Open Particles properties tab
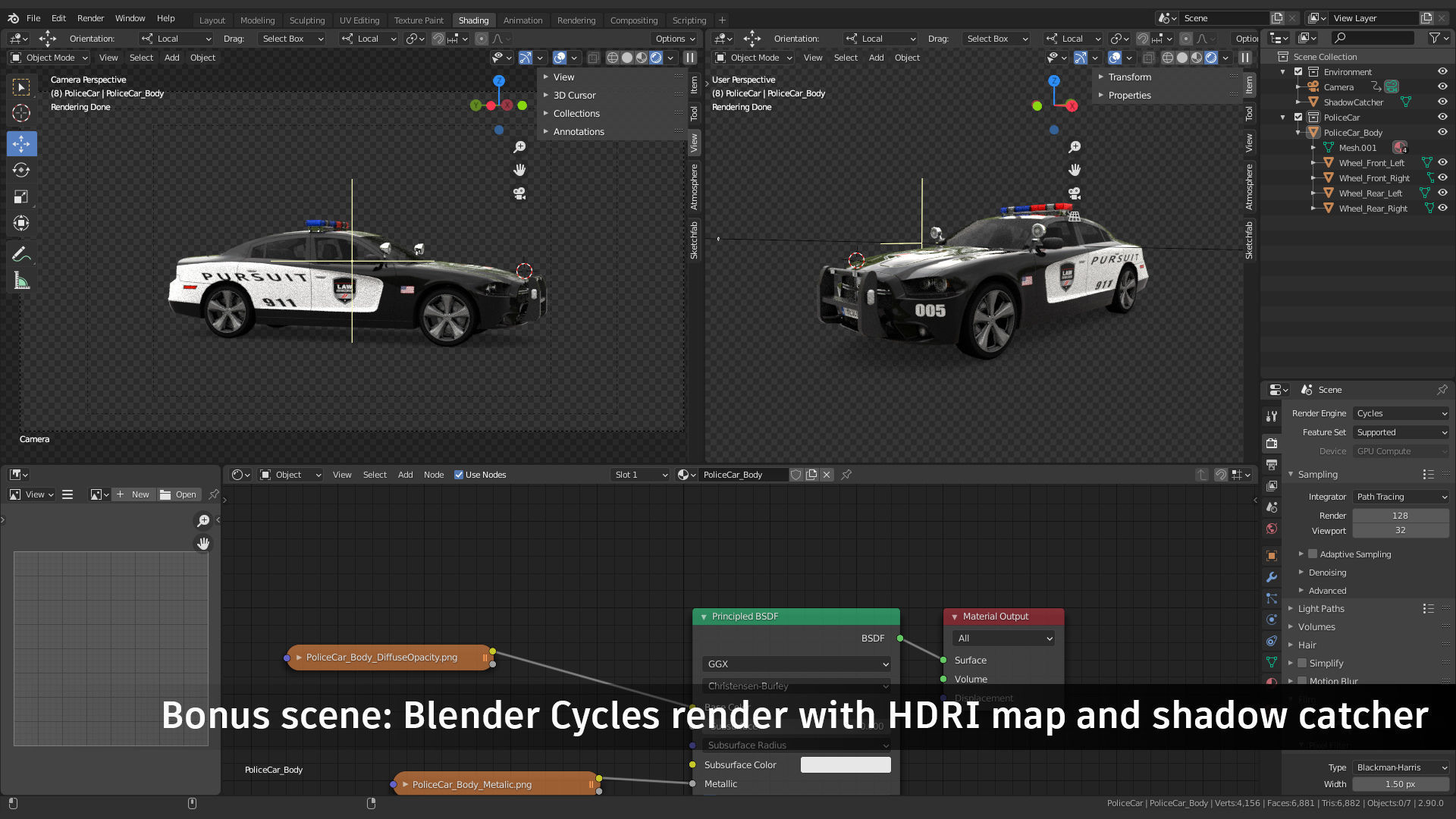The image size is (1456, 819). coord(1272,598)
